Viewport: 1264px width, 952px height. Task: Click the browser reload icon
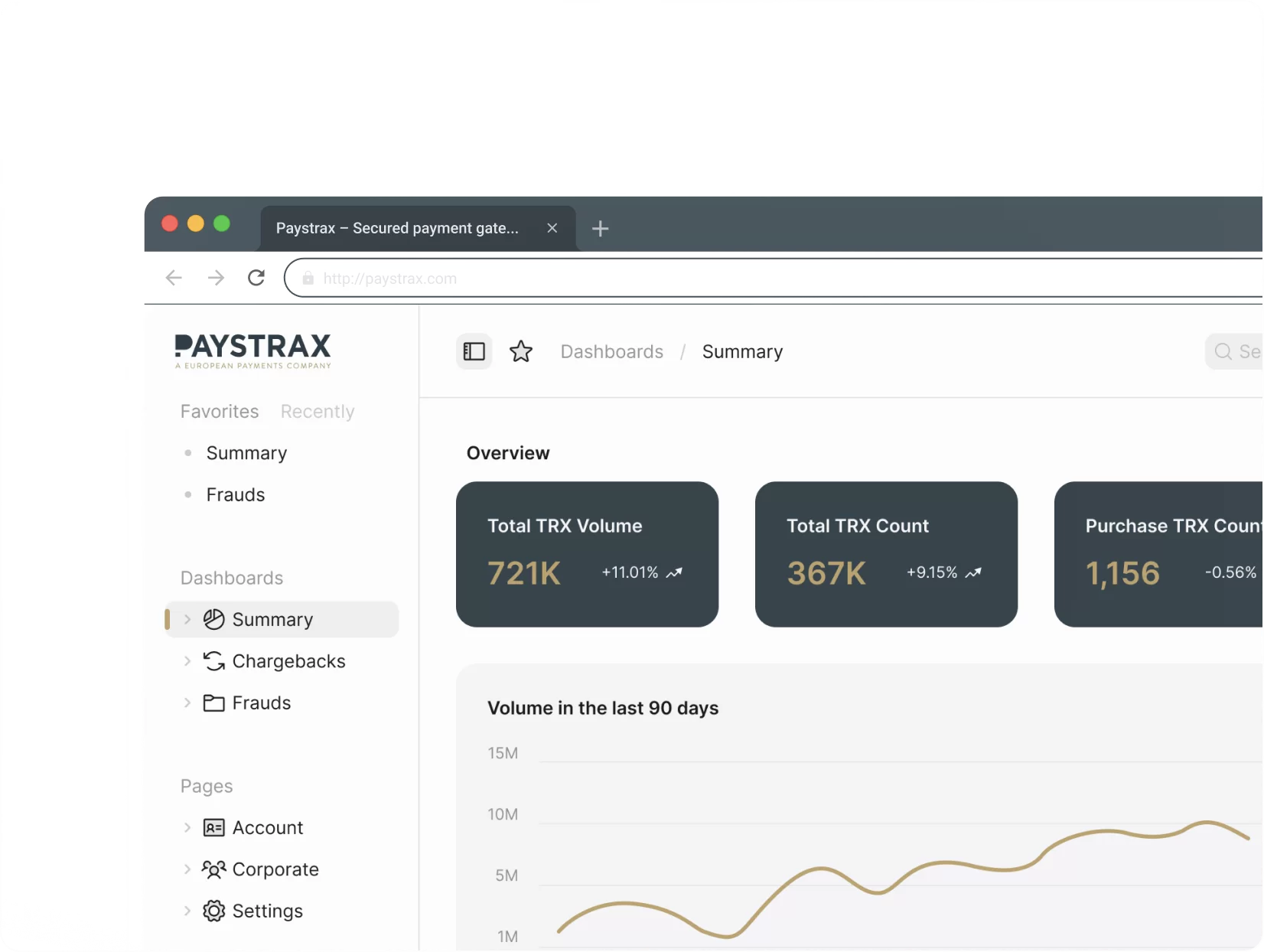[x=256, y=278]
